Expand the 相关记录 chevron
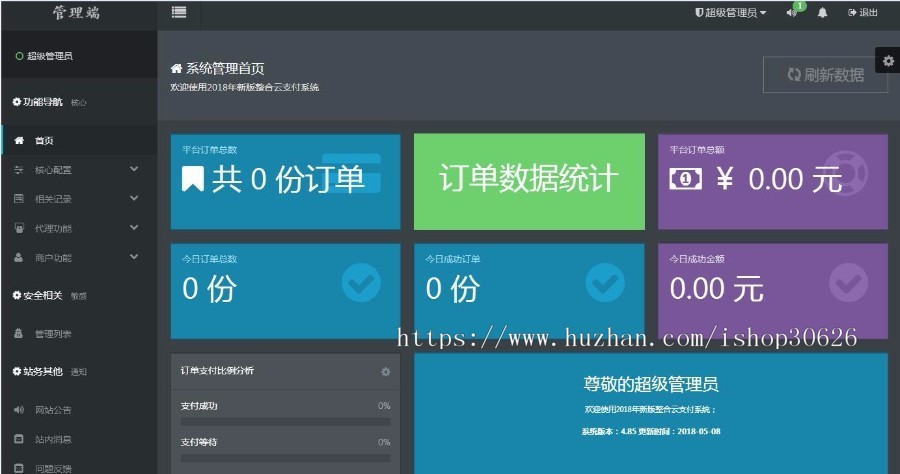This screenshot has width=900, height=474. (134, 198)
